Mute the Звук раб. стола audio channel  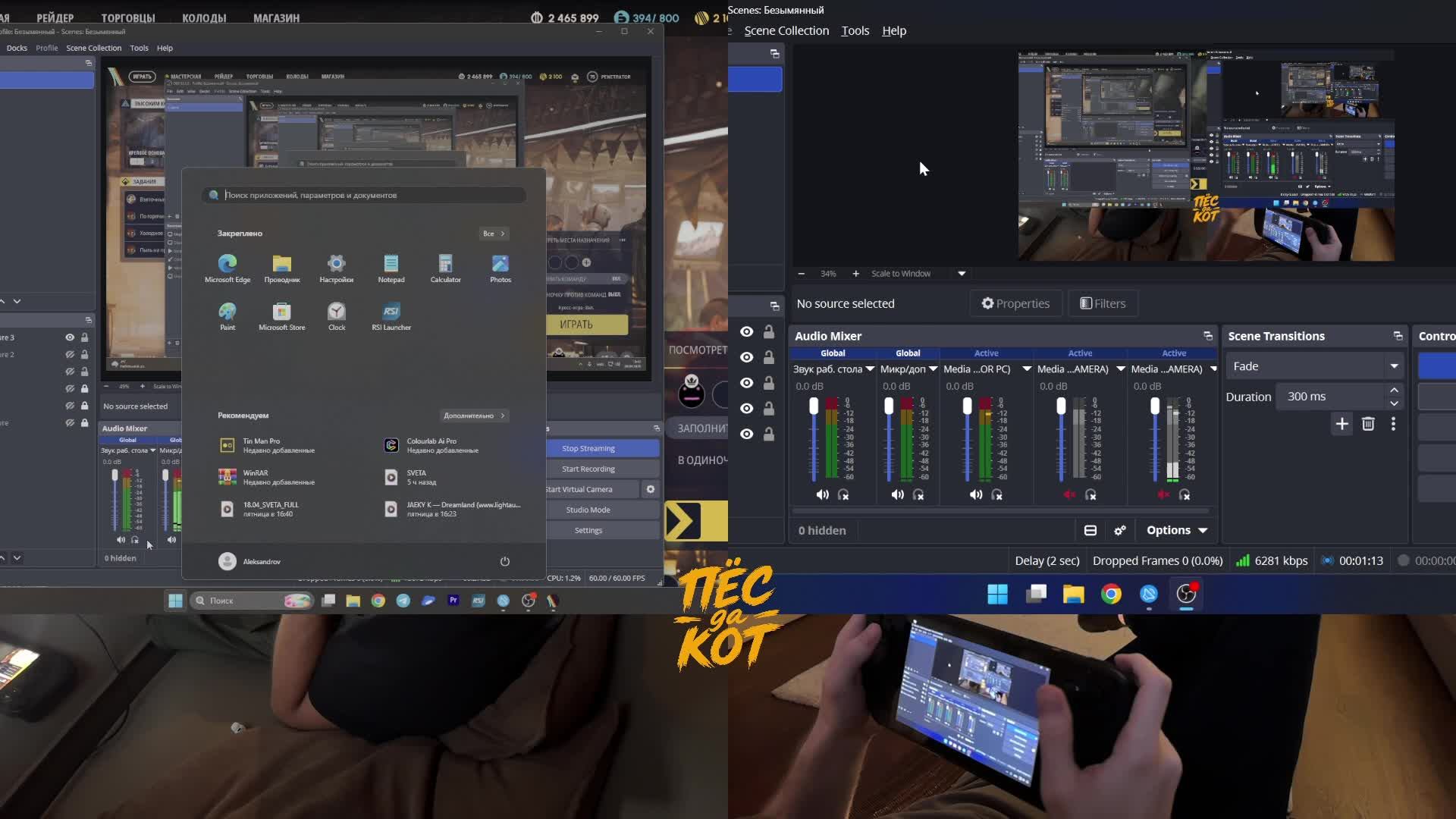tap(823, 494)
